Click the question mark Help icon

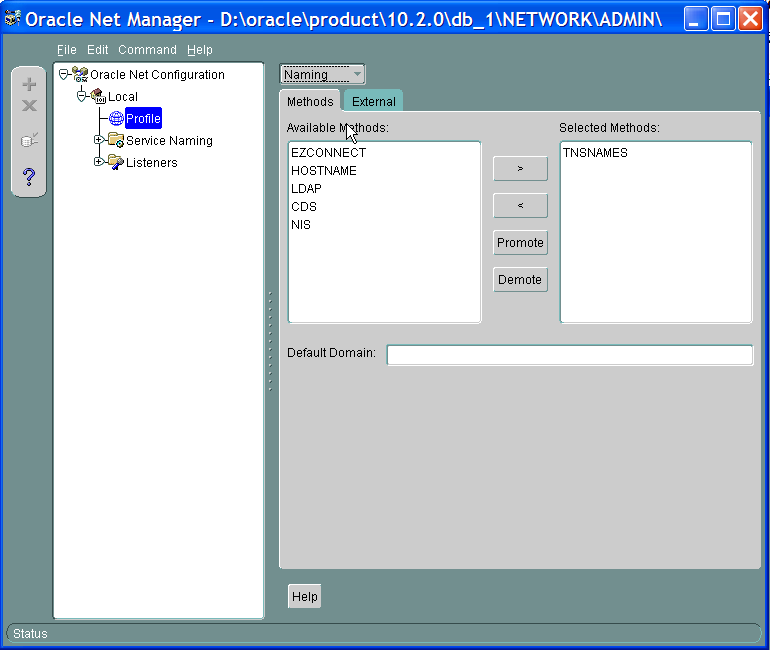pyautogui.click(x=29, y=176)
